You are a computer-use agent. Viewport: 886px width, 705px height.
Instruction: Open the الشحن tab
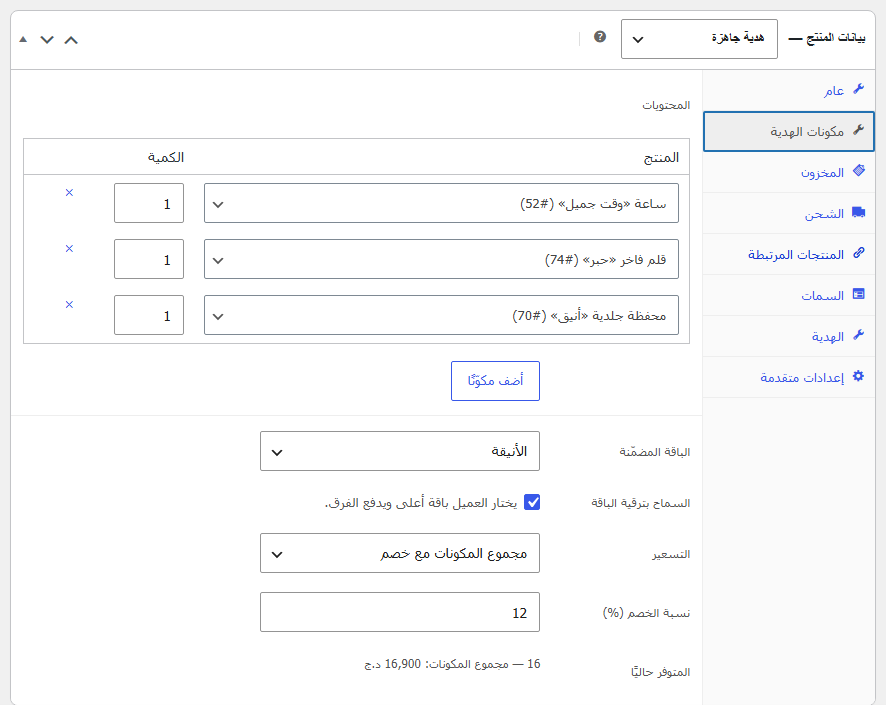tap(788, 214)
